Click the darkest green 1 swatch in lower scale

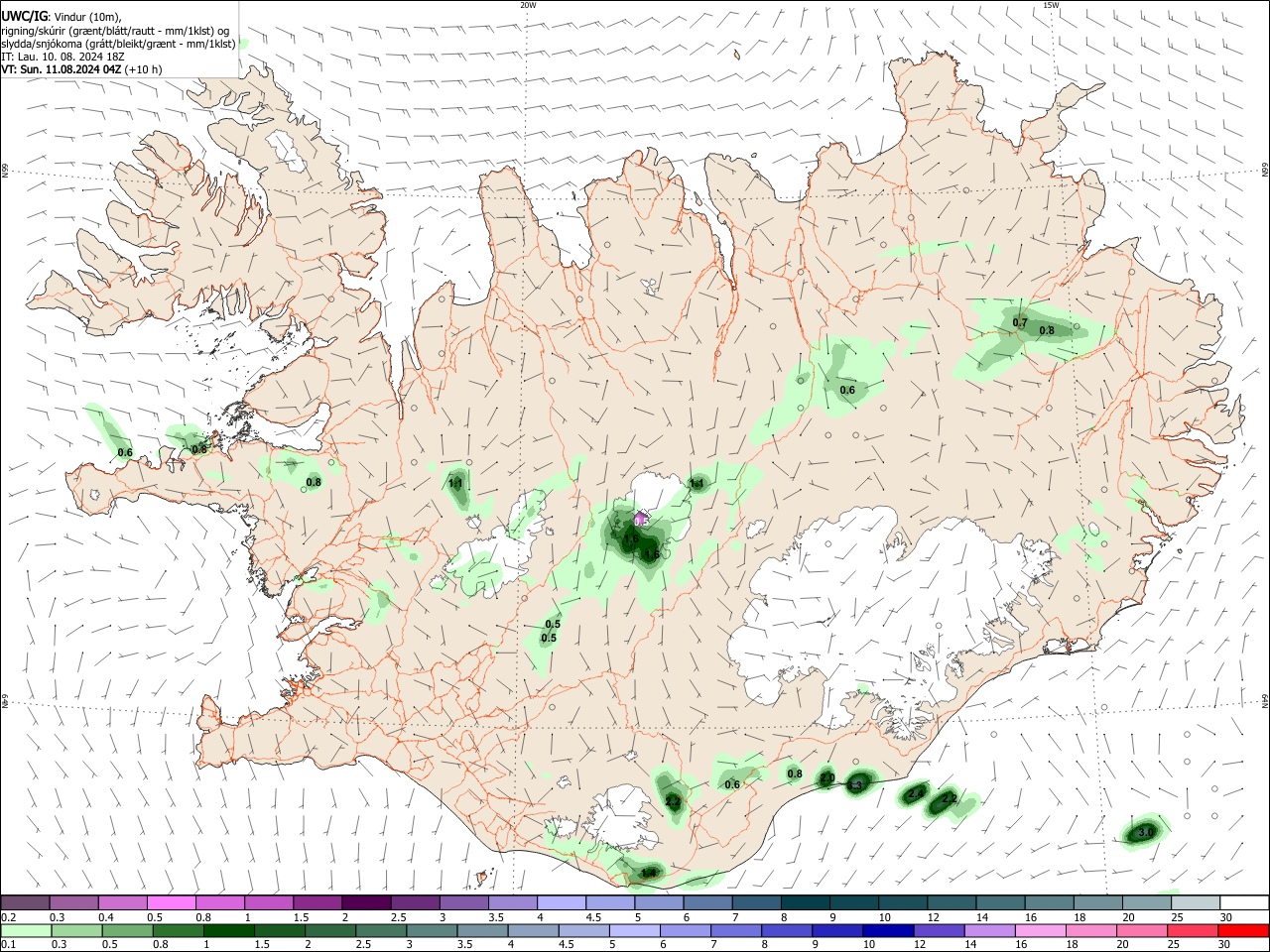click(228, 930)
